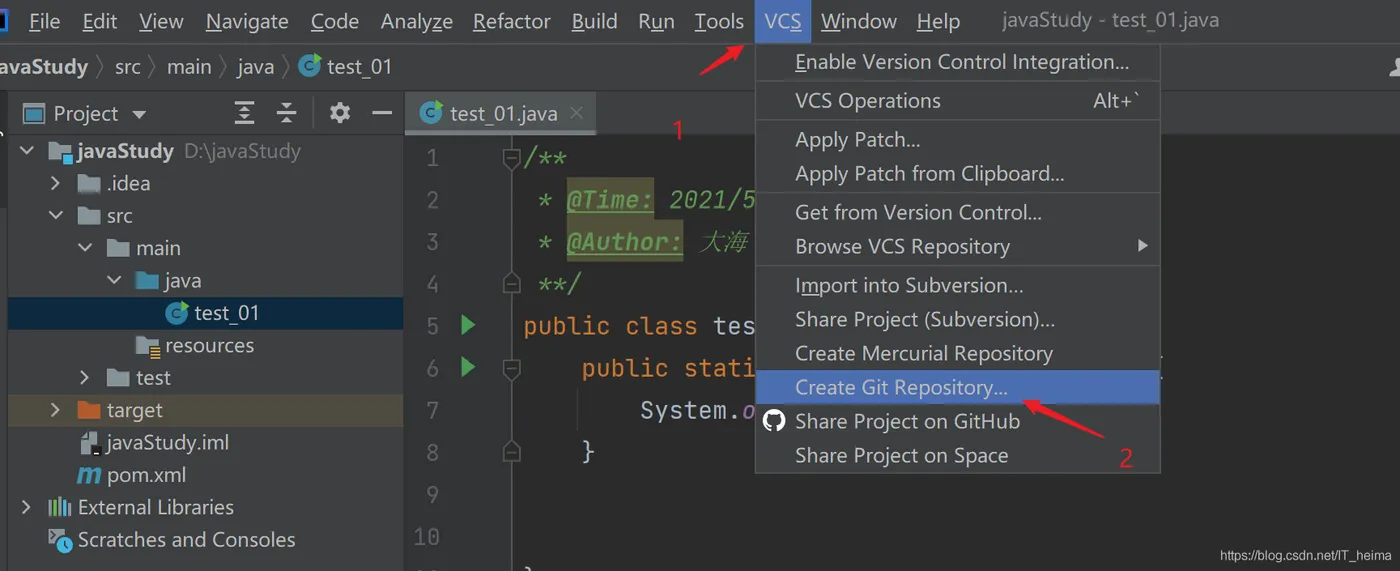
Task: Select the test_01 class in project tree
Action: point(226,313)
